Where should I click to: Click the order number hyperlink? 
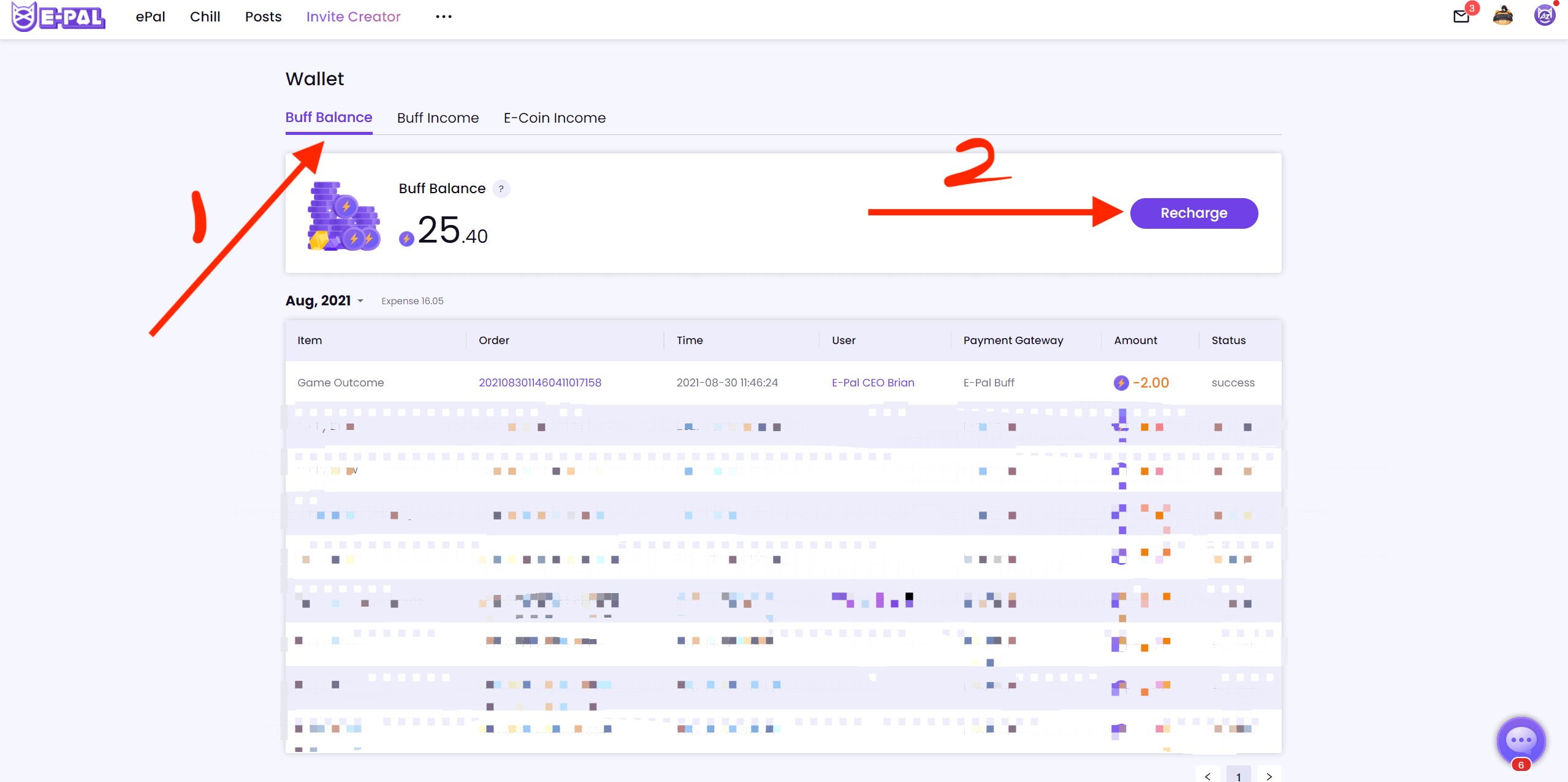click(x=540, y=382)
